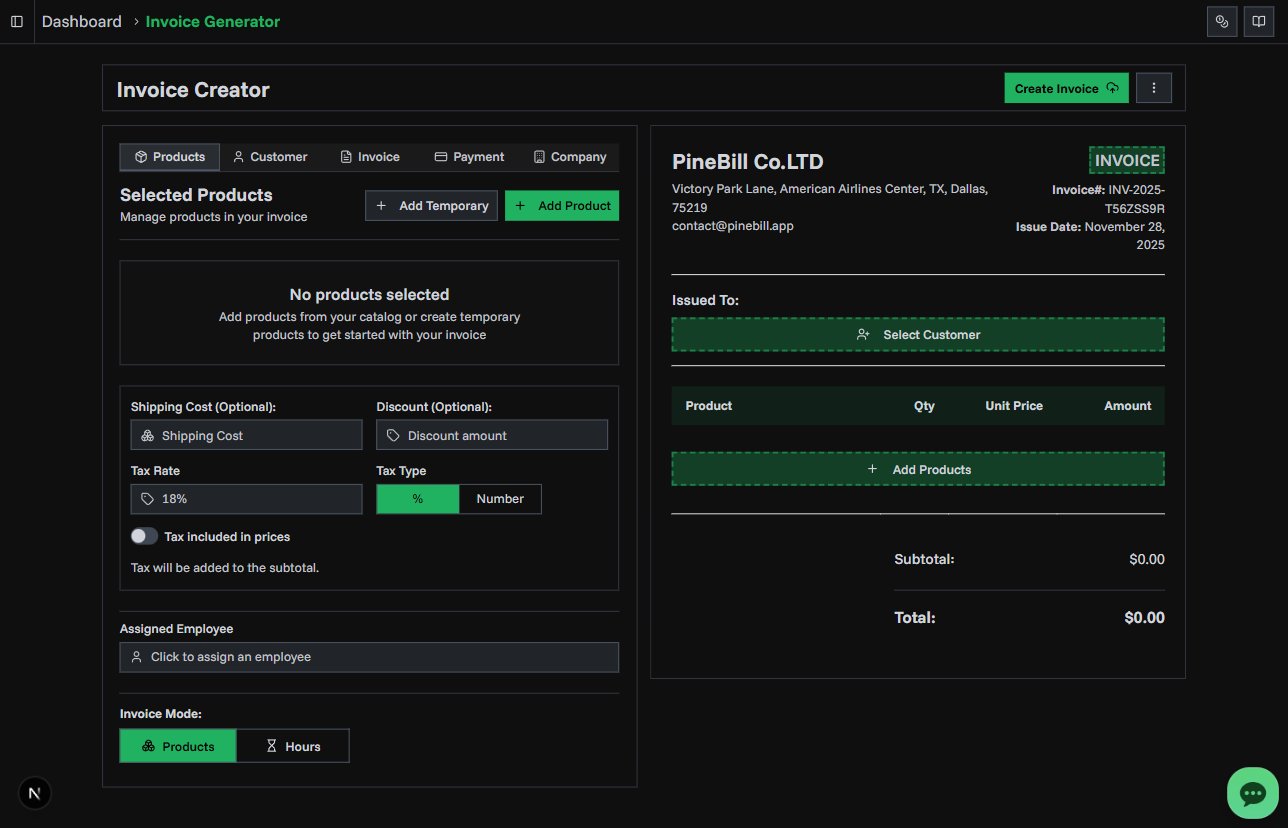This screenshot has width=1288, height=828.
Task: Open the book documentation icon
Action: pyautogui.click(x=1259, y=21)
